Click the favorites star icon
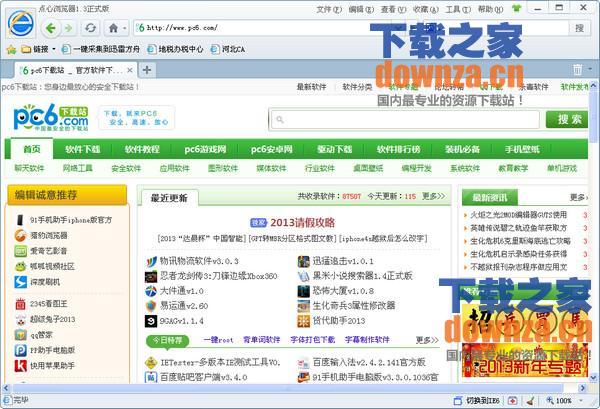The image size is (600, 409). [11, 49]
